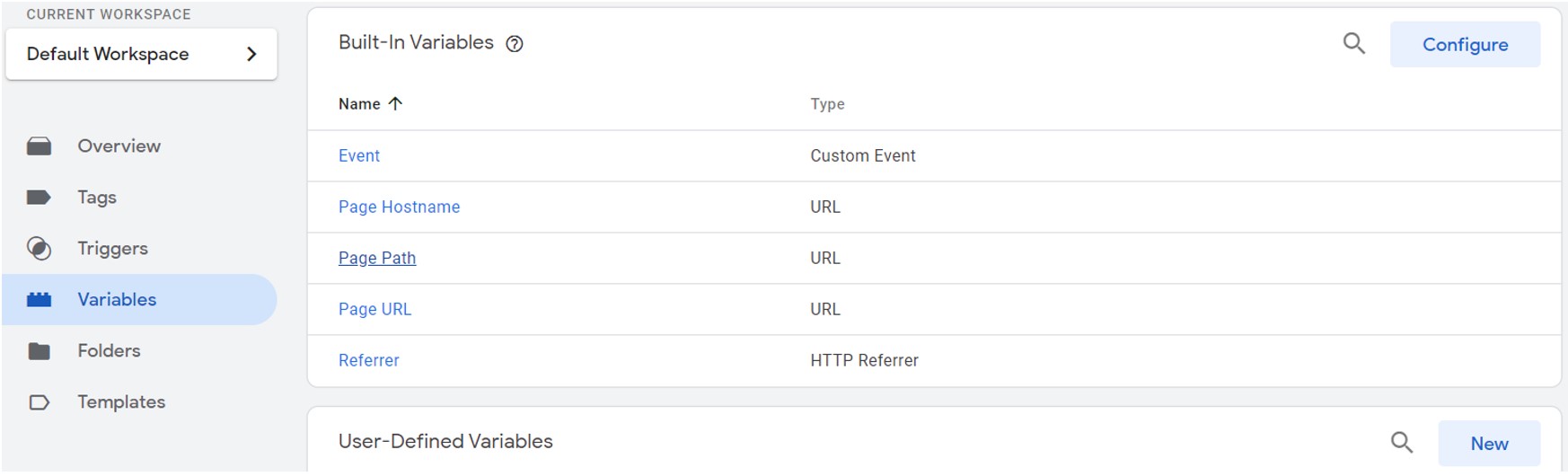1568x476 pixels.
Task: Click the Type column header
Action: [x=827, y=104]
